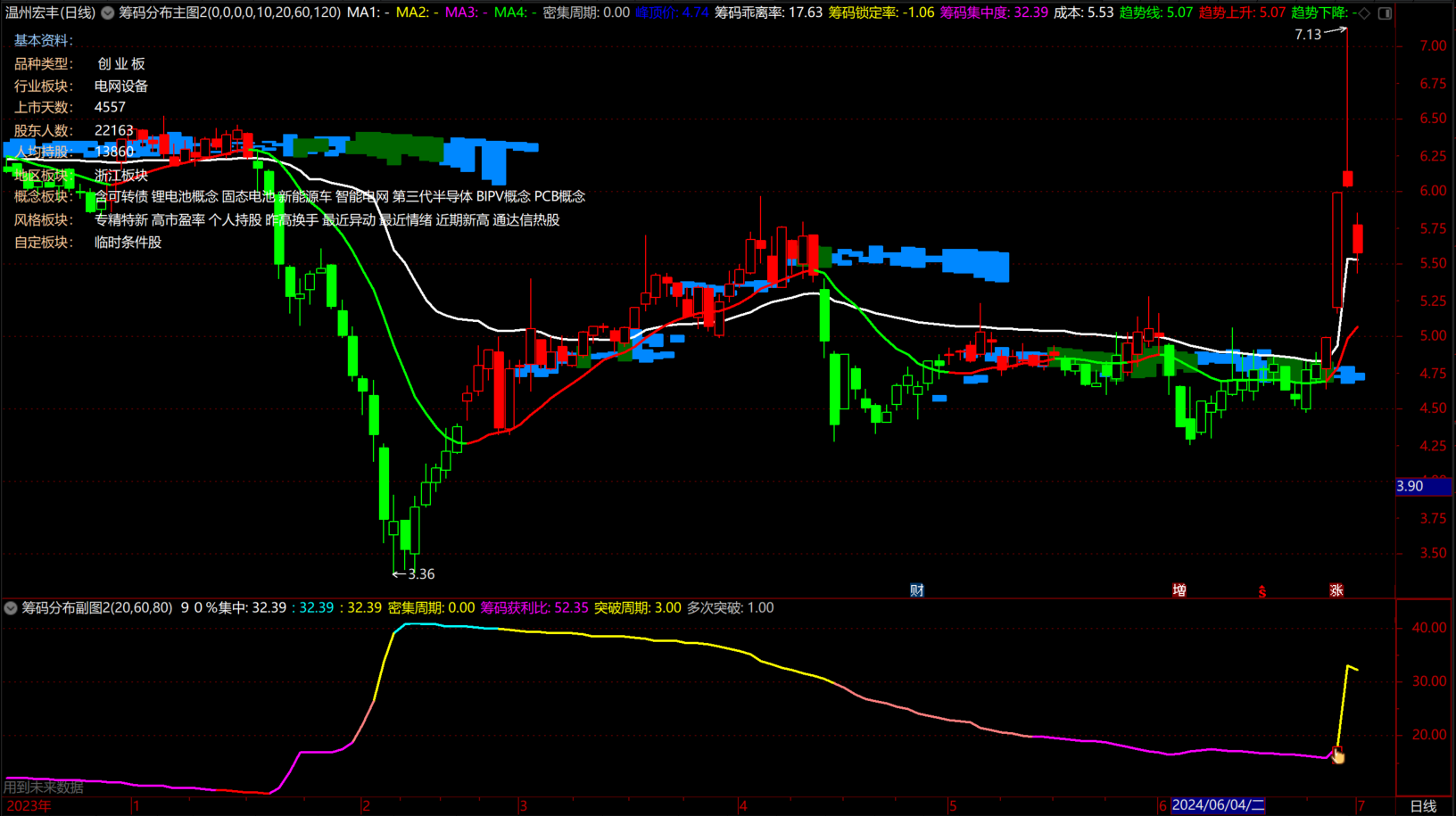Click the month 3 tick on time axis

524,806
